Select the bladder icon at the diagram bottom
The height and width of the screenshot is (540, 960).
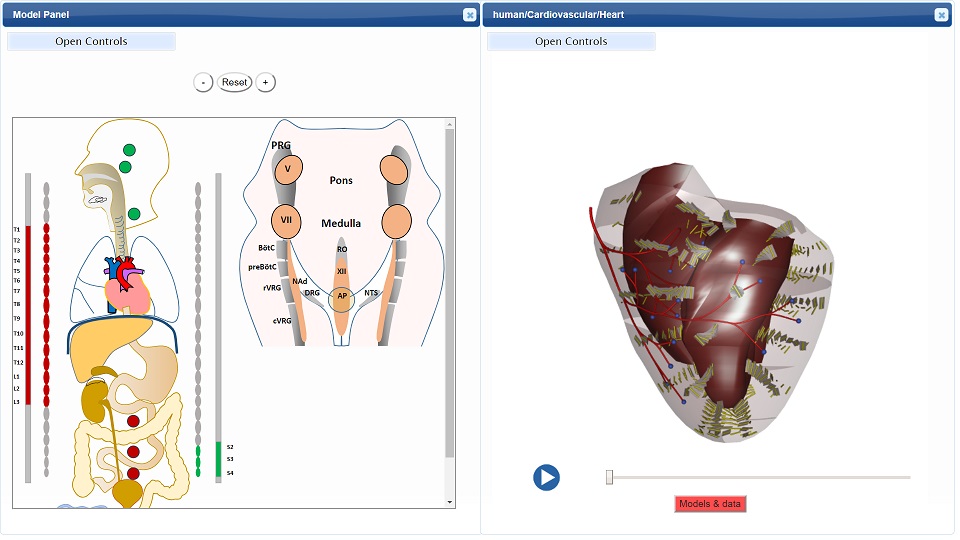[127, 493]
